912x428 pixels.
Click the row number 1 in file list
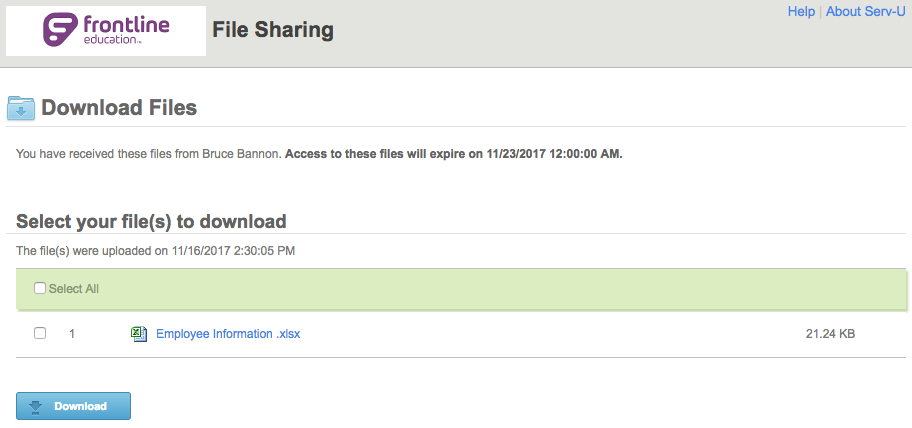[72, 334]
